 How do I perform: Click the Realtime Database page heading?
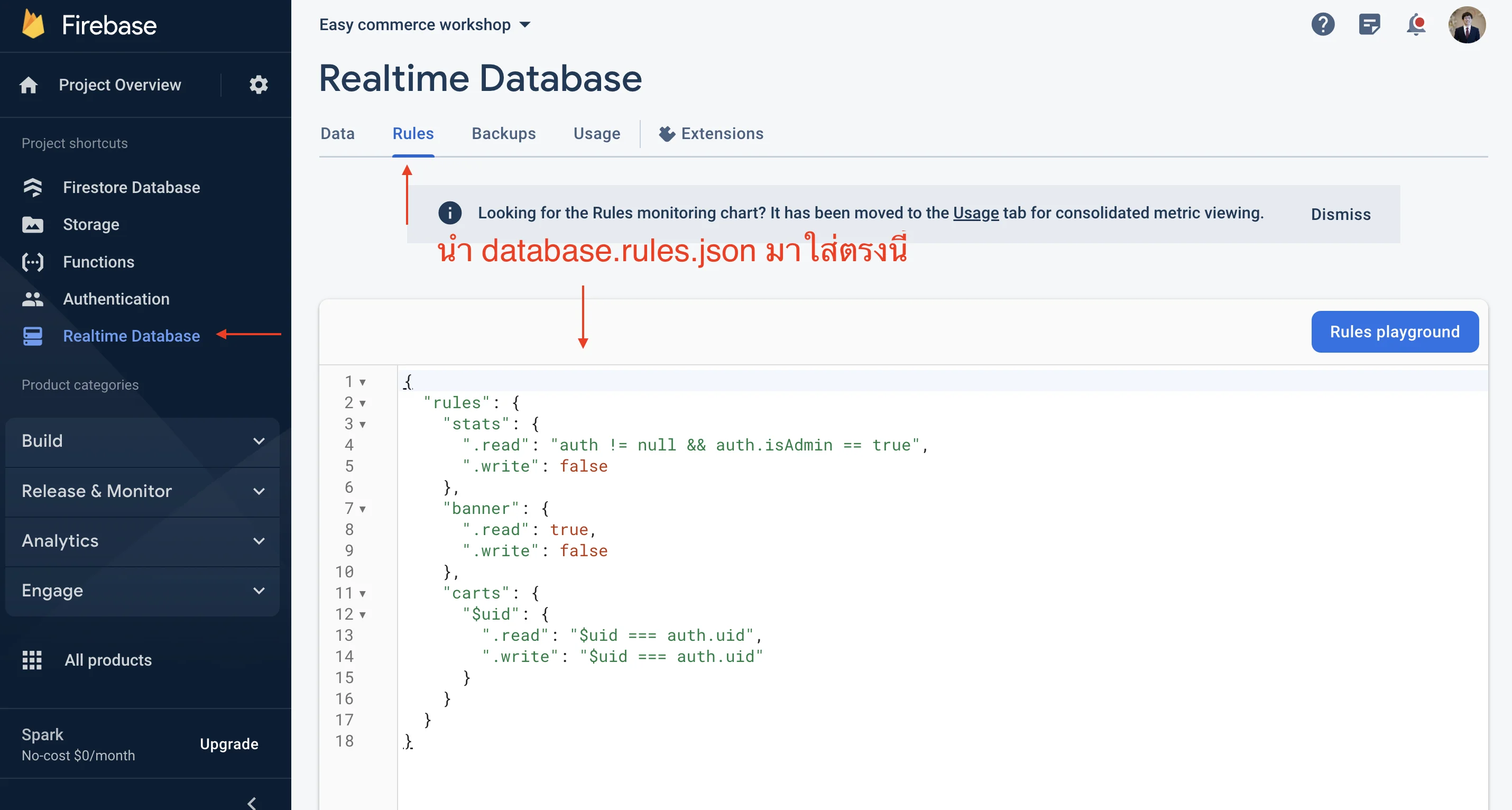pos(481,78)
